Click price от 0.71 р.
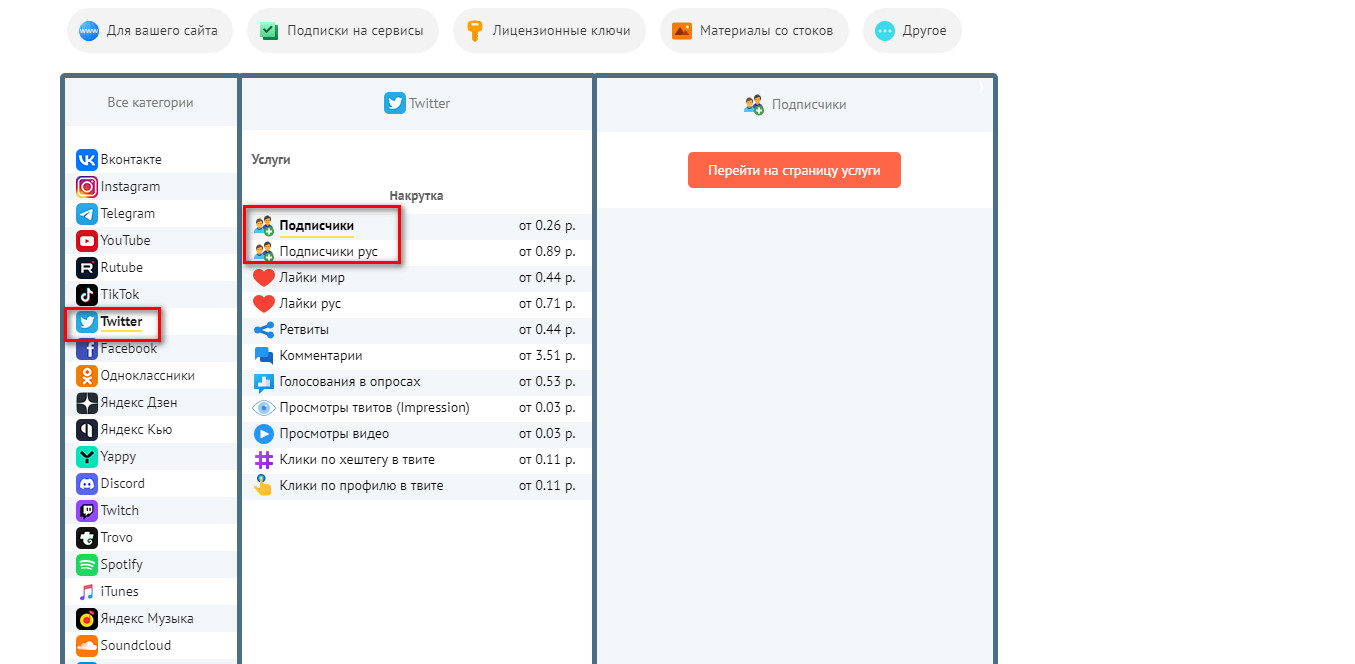1355x664 pixels. (x=547, y=304)
